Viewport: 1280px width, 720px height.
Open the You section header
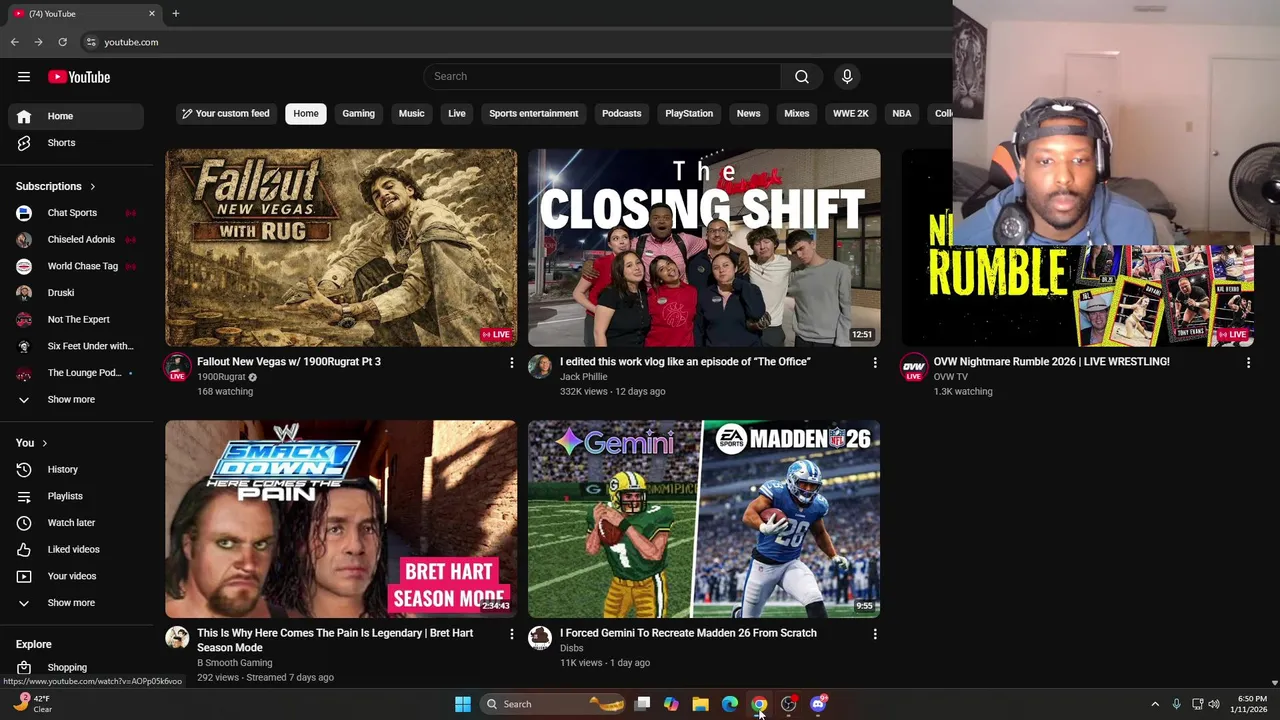click(32, 443)
